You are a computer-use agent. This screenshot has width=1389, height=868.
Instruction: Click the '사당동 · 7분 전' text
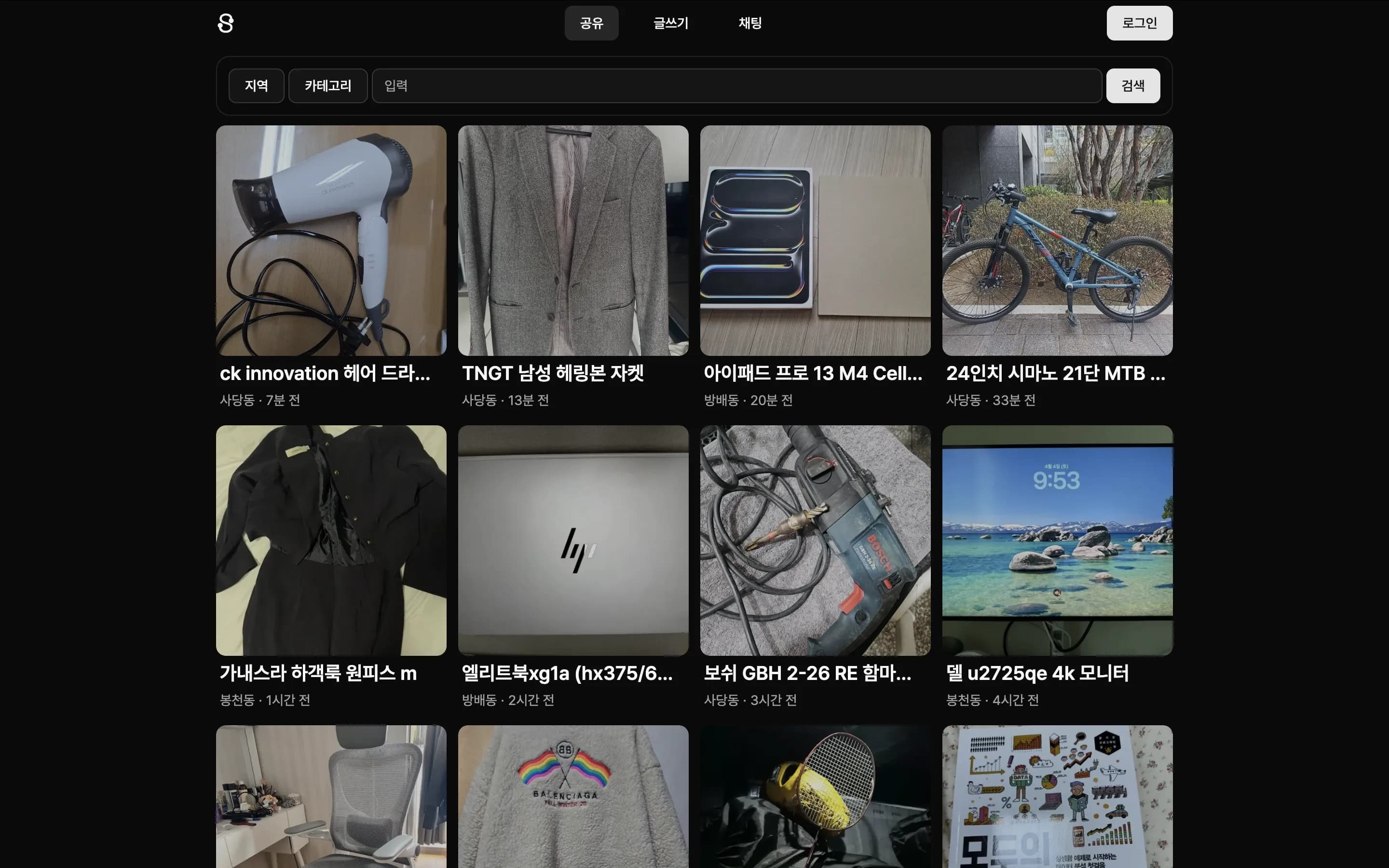pos(260,400)
